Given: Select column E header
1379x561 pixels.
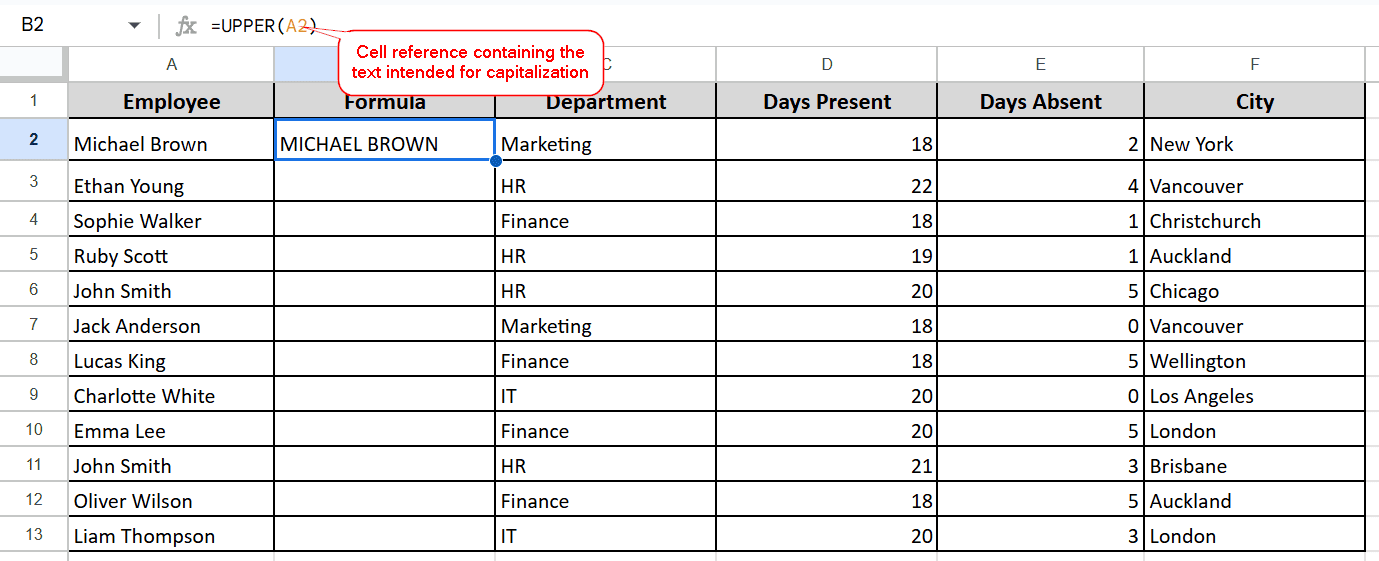Looking at the screenshot, I should (1041, 65).
